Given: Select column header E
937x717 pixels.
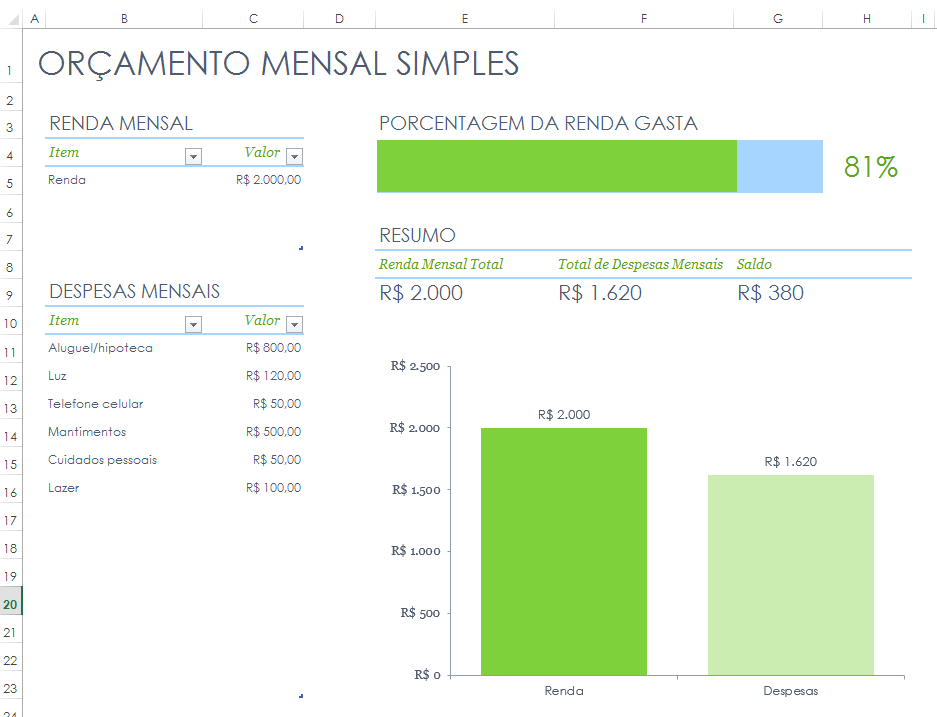Looking at the screenshot, I should [464, 18].
